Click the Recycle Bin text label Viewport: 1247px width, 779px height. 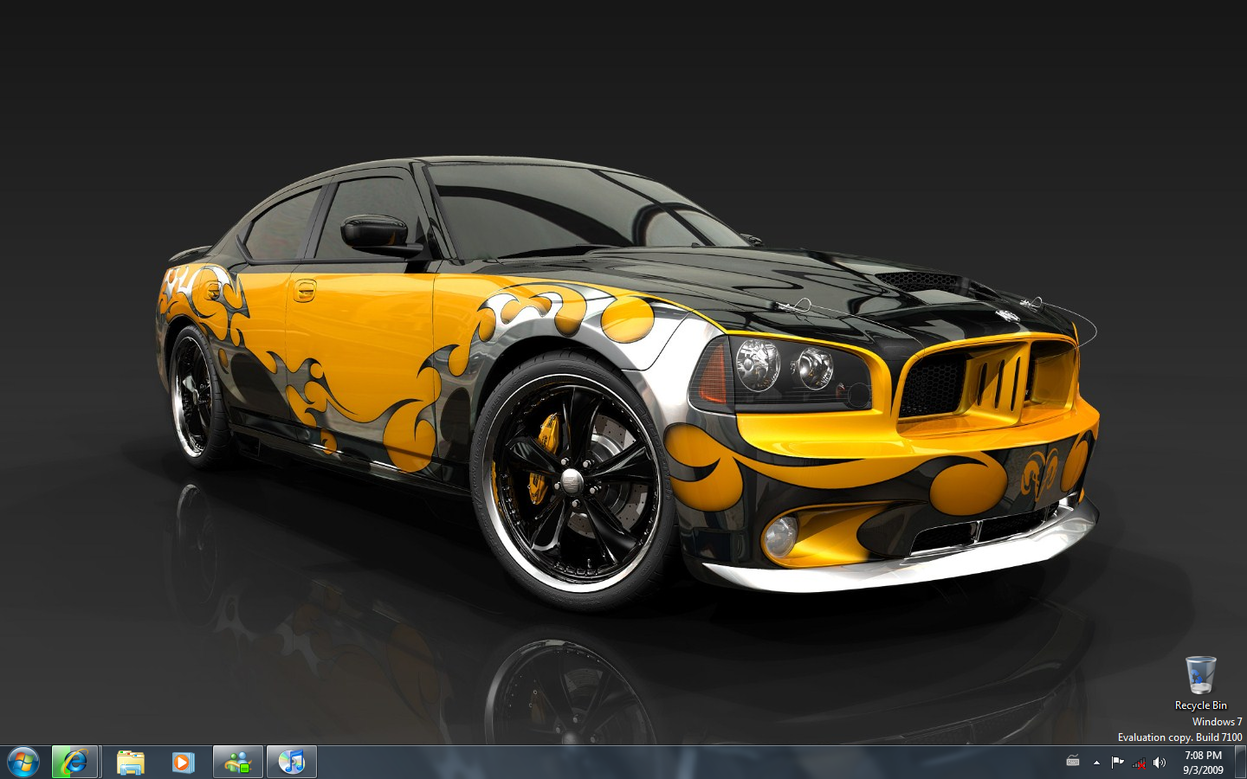(x=1200, y=706)
